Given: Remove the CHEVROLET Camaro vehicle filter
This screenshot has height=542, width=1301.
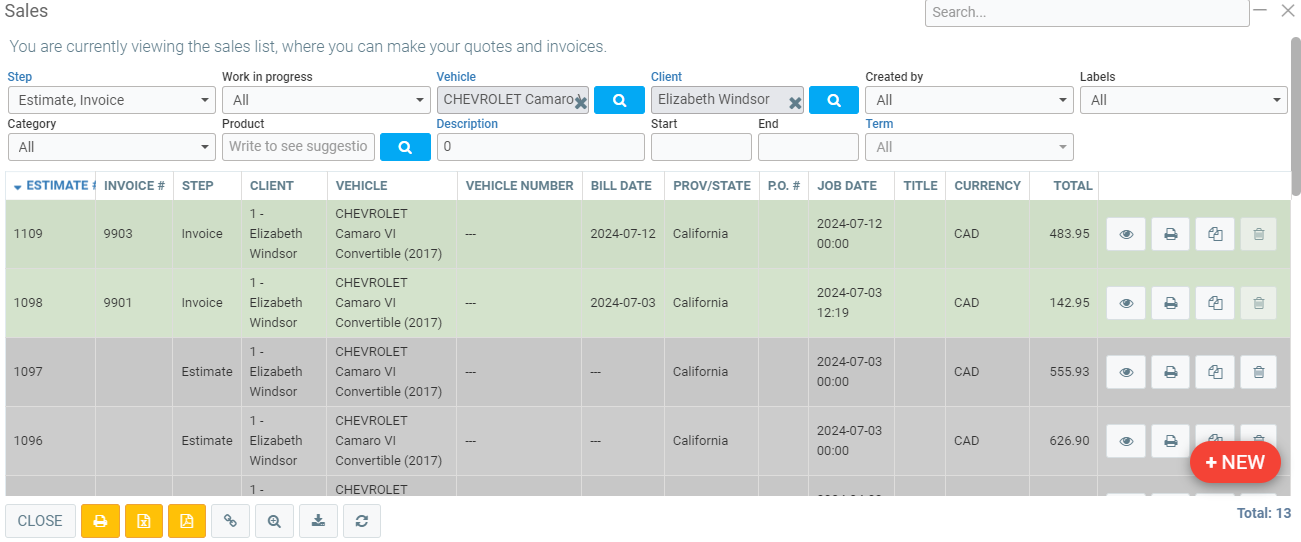Looking at the screenshot, I should 580,102.
